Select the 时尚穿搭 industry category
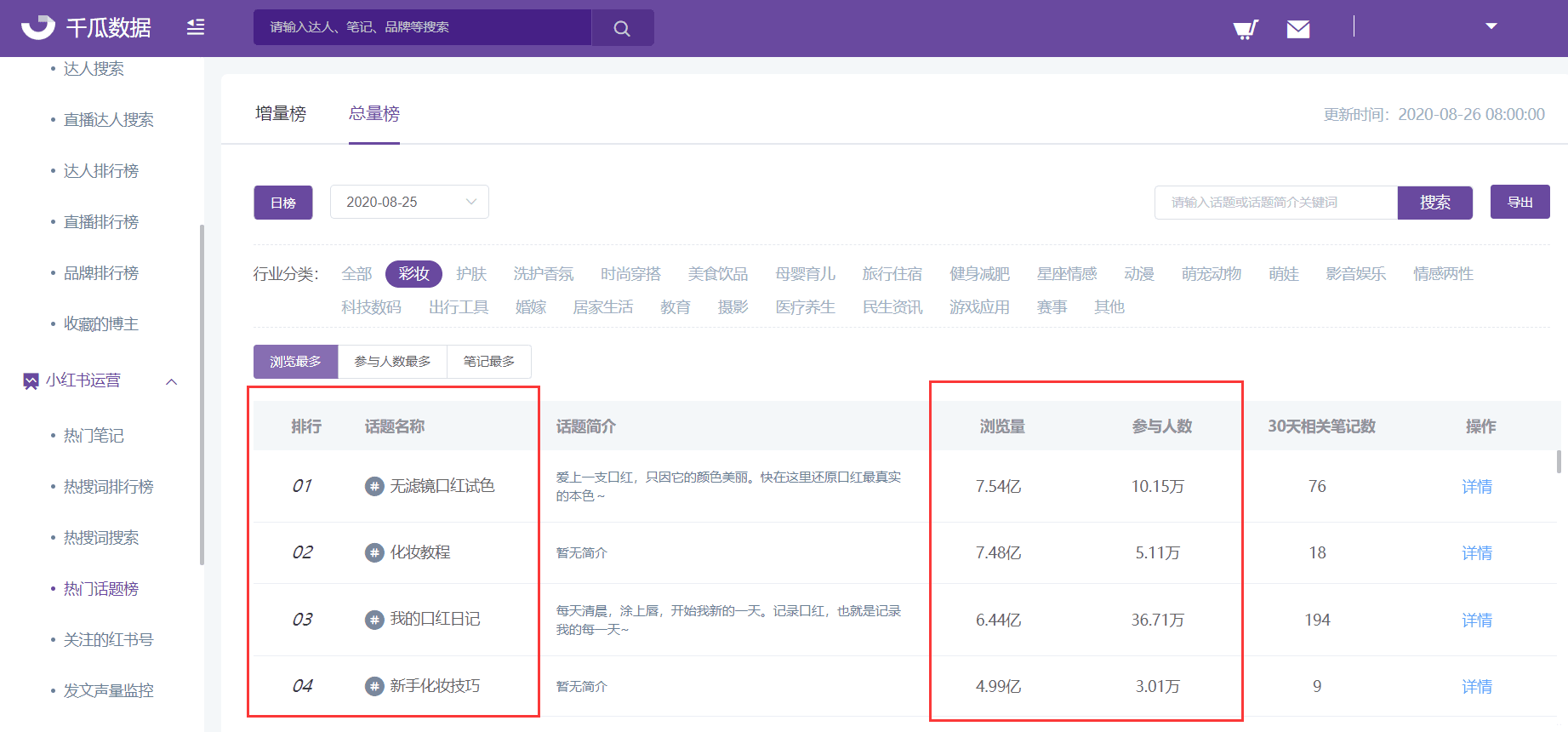Viewport: 1568px width, 732px height. click(x=630, y=274)
